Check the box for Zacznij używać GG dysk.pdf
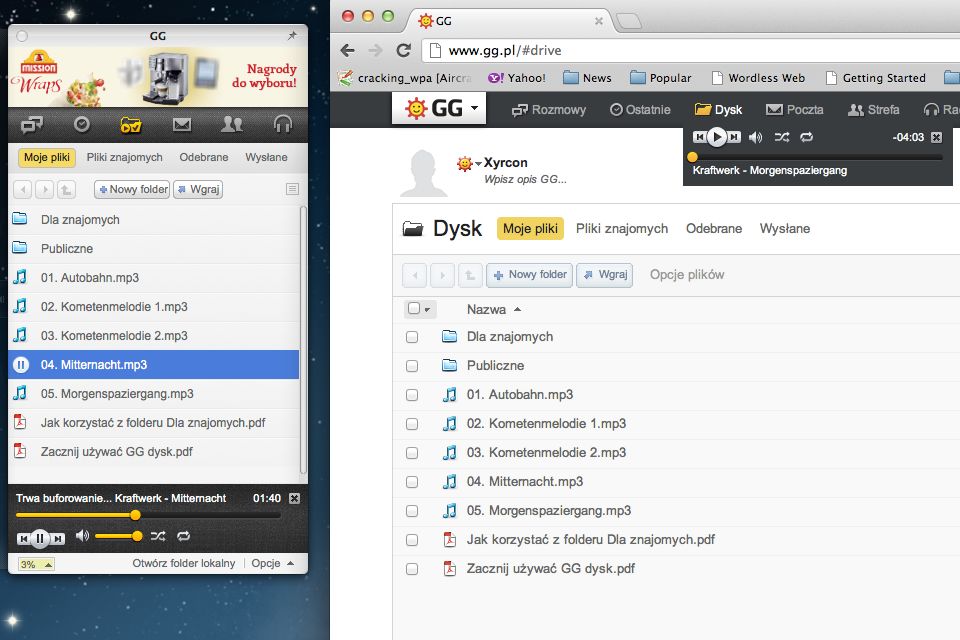The height and width of the screenshot is (640, 960). (x=412, y=569)
